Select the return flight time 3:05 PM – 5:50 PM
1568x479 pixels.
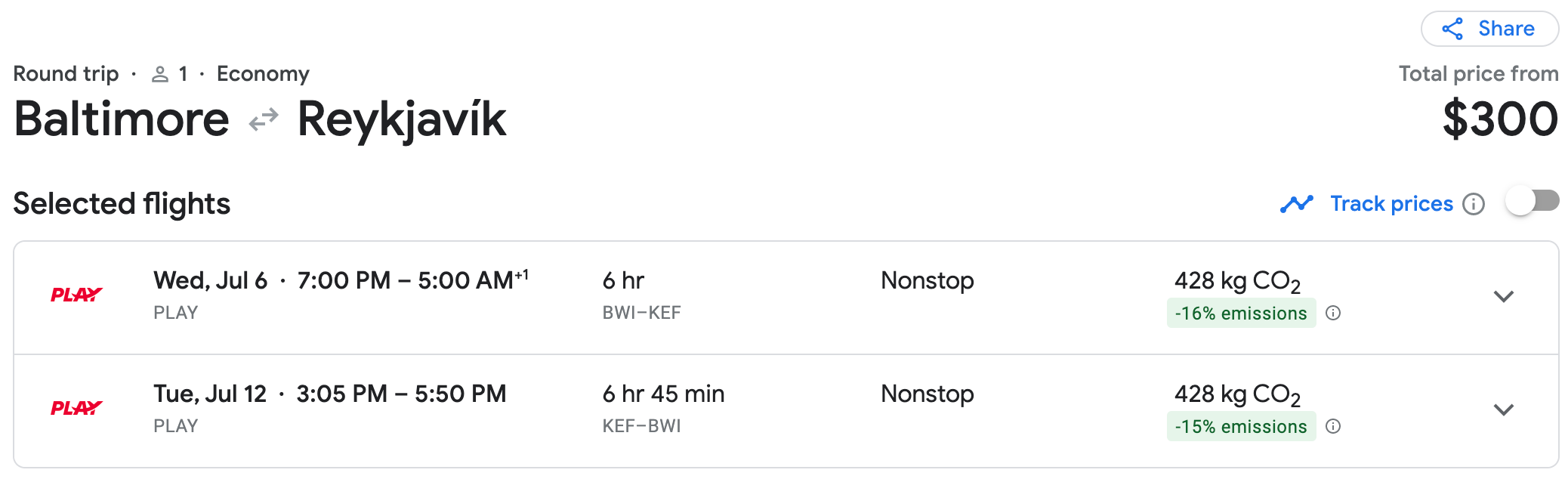[401, 394]
